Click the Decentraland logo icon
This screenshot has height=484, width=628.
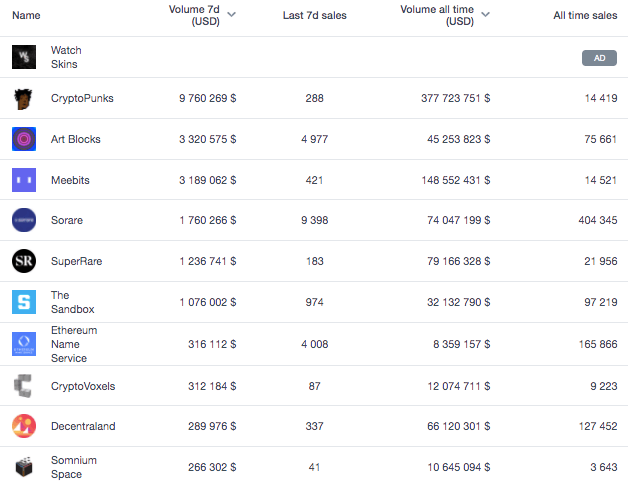24,426
